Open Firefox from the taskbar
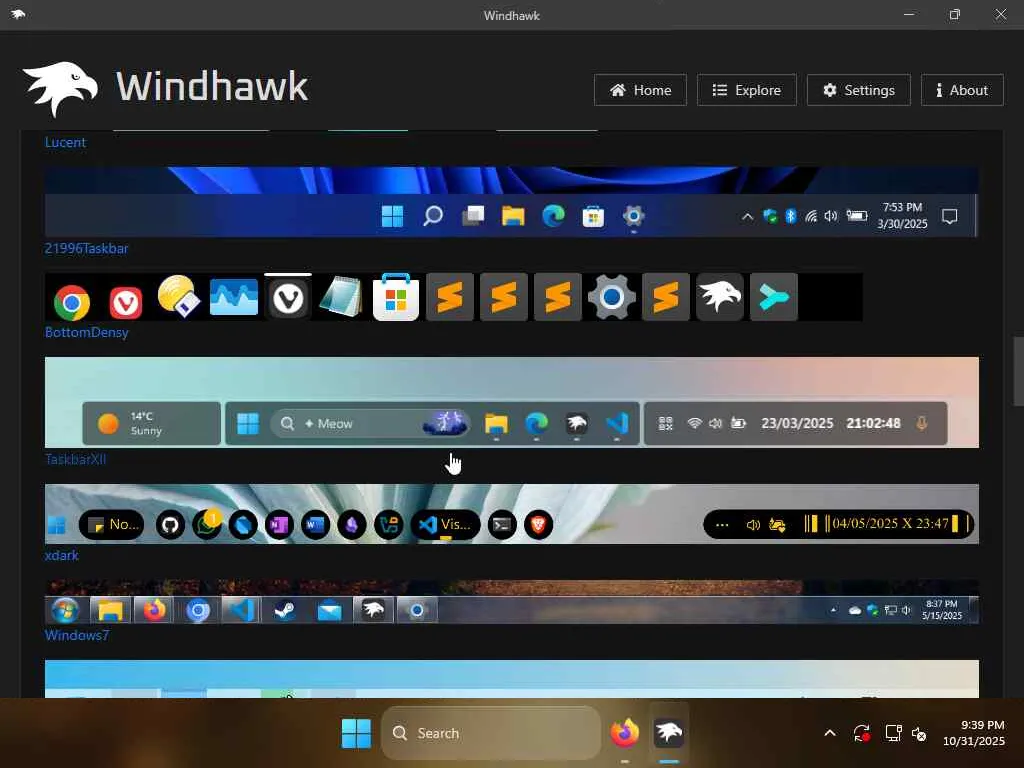The width and height of the screenshot is (1024, 768). 625,733
